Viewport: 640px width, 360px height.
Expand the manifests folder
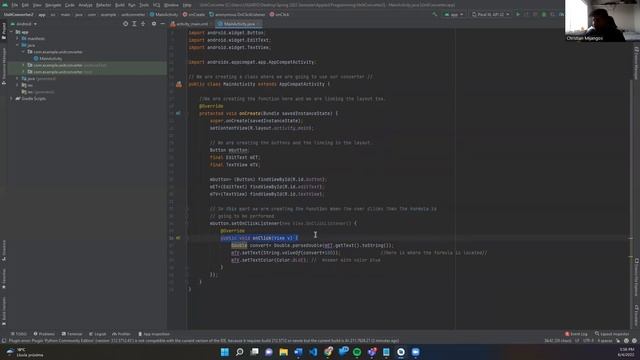[18, 39]
